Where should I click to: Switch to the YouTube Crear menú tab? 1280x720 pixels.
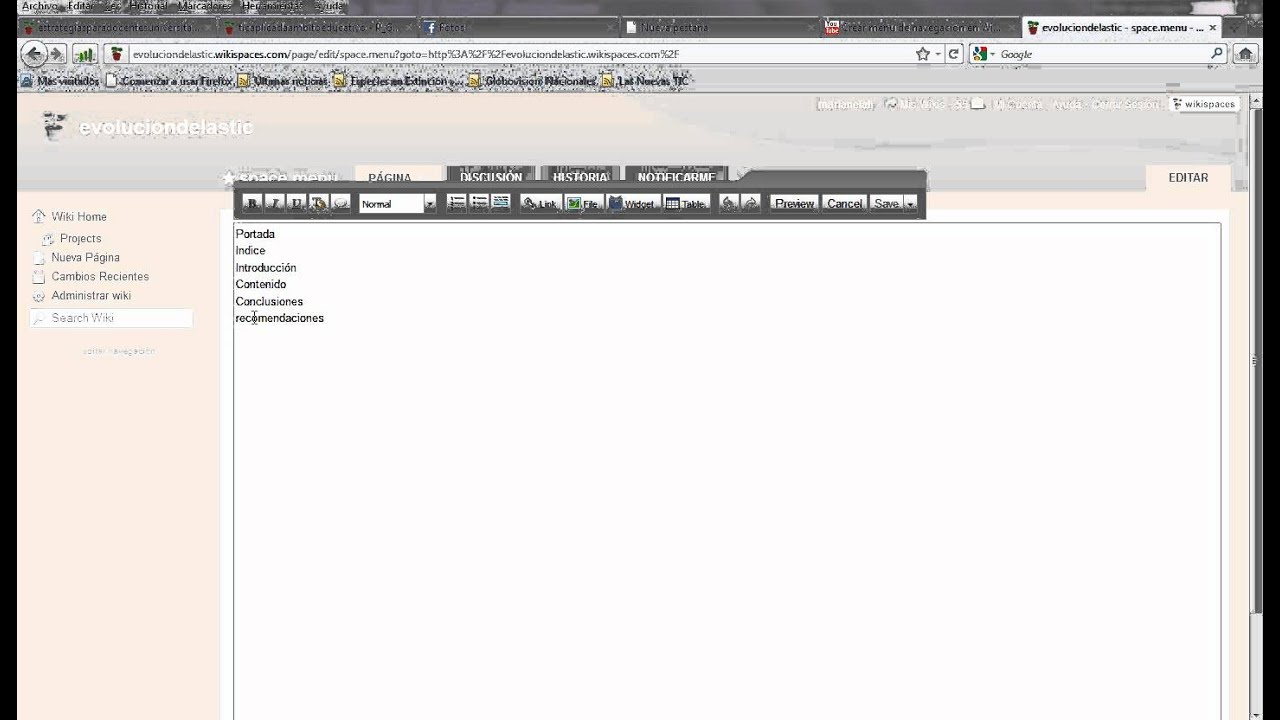pos(918,27)
